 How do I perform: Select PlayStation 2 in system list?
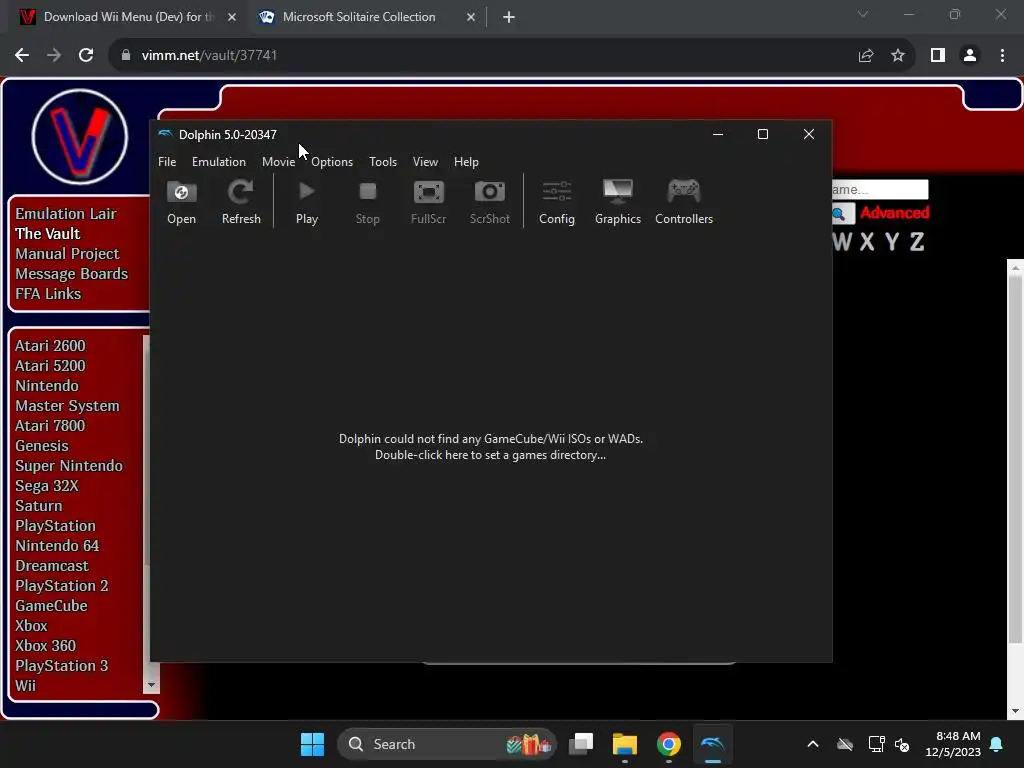61,586
